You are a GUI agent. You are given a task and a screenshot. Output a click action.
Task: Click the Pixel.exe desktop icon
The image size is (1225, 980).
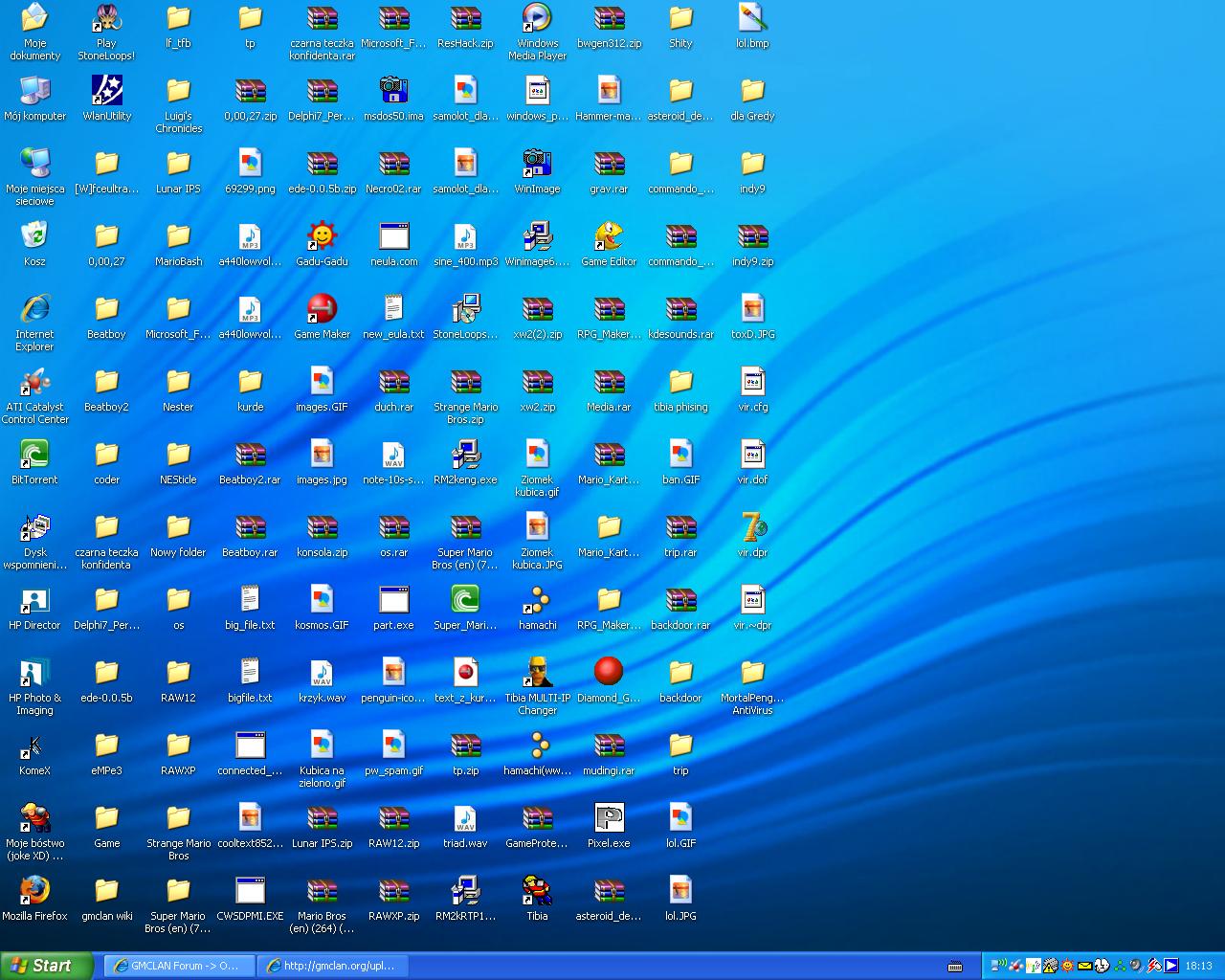click(x=609, y=818)
